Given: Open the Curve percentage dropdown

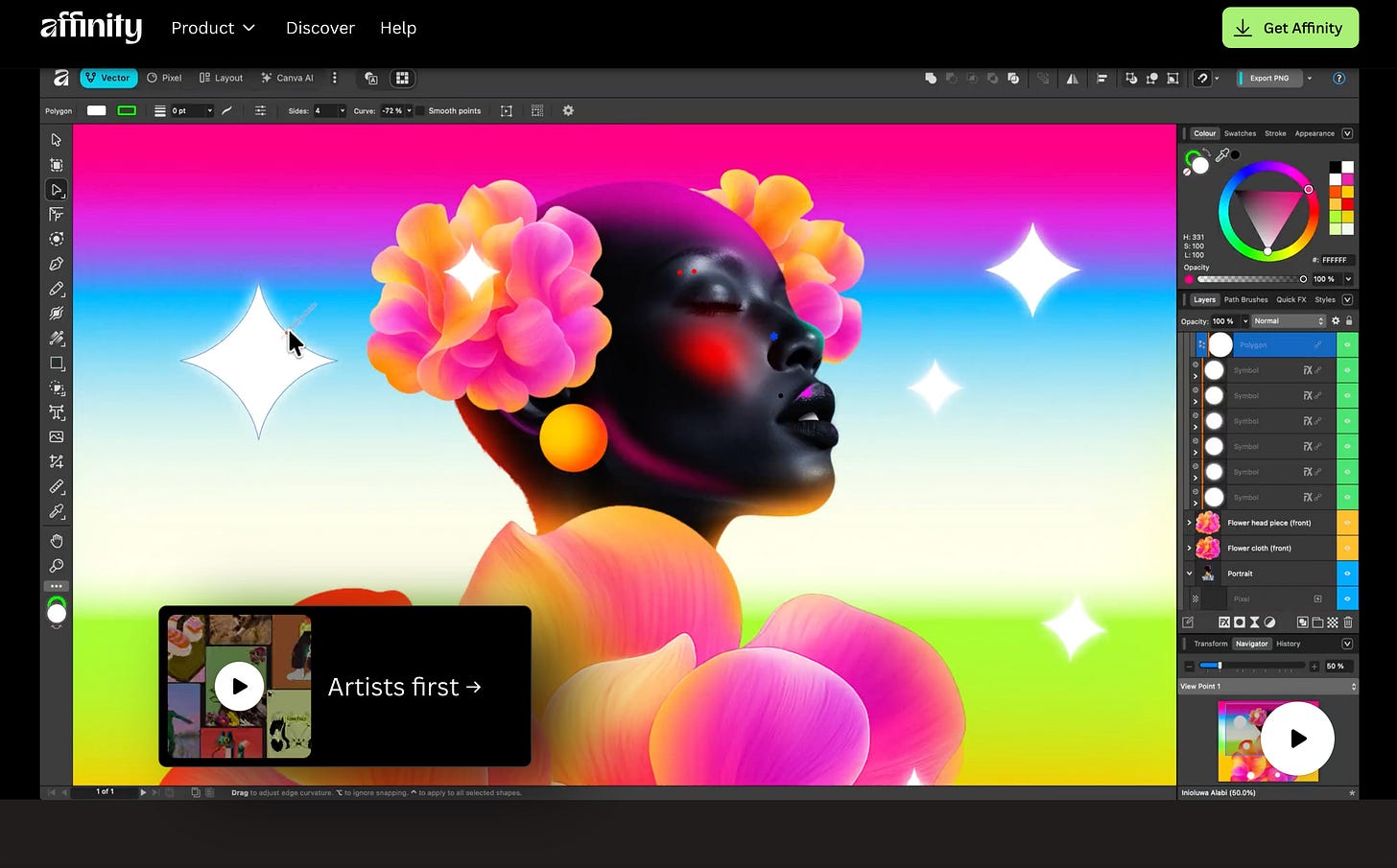Looking at the screenshot, I should point(409,110).
